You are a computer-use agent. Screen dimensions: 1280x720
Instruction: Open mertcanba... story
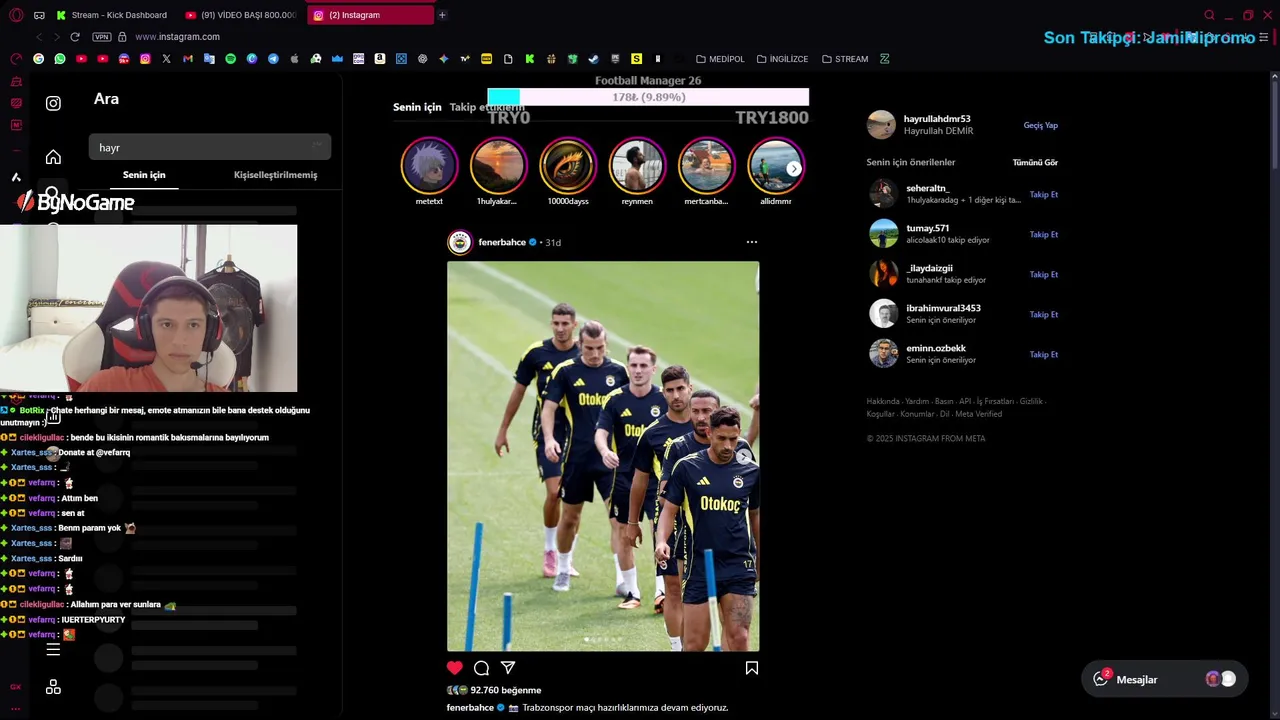tap(706, 165)
